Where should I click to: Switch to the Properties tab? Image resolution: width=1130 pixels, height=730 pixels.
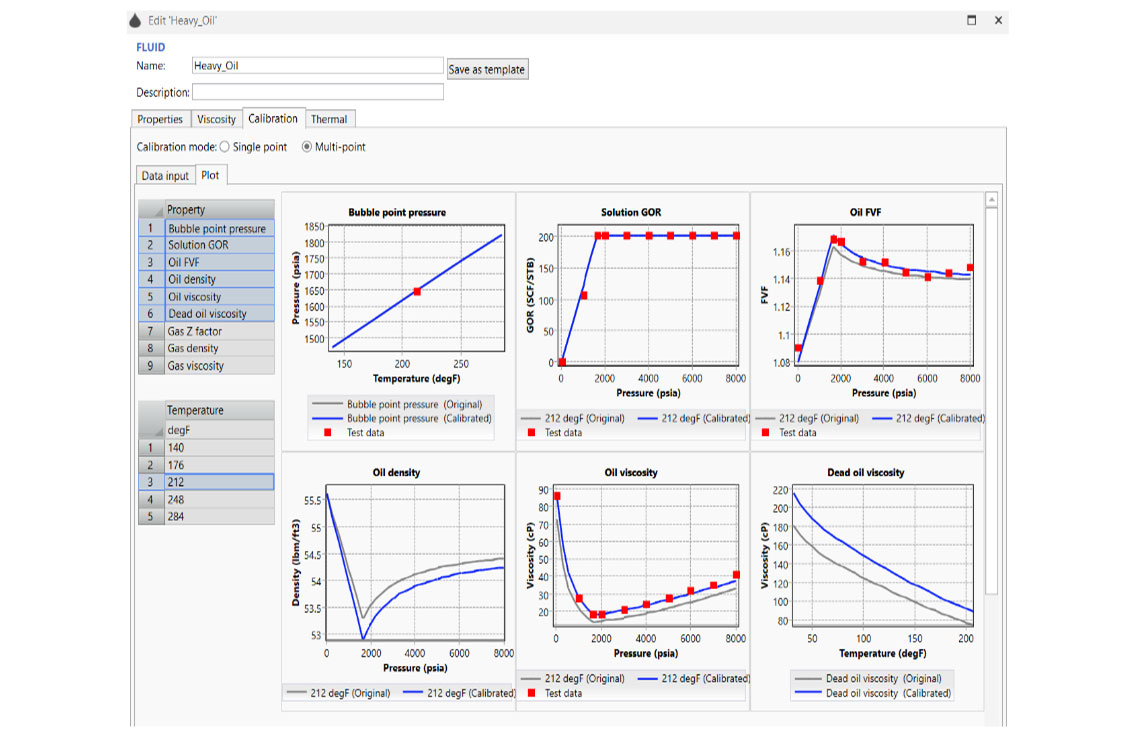coord(160,119)
